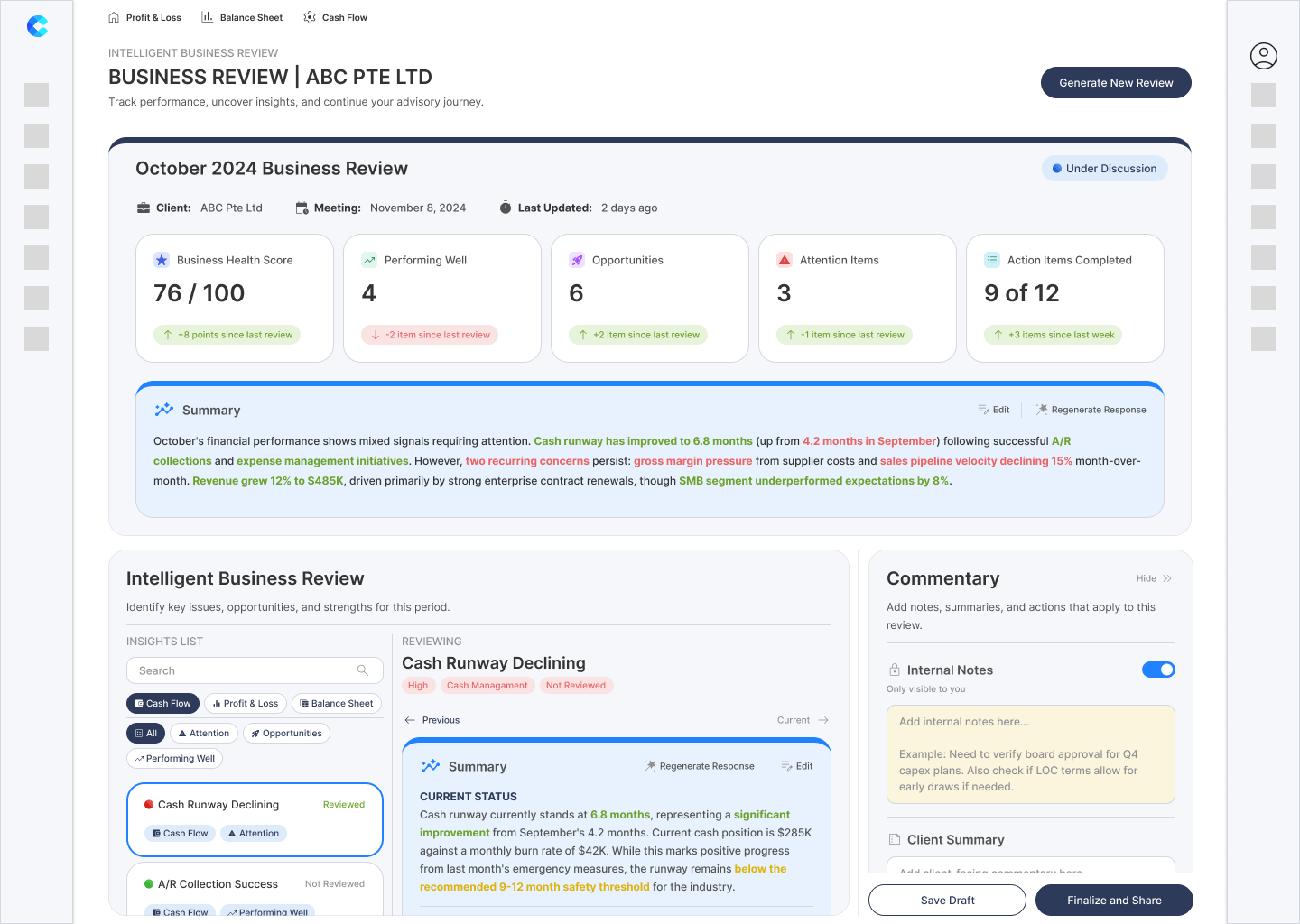
Task: Click the Internal Notes lock icon
Action: click(895, 670)
